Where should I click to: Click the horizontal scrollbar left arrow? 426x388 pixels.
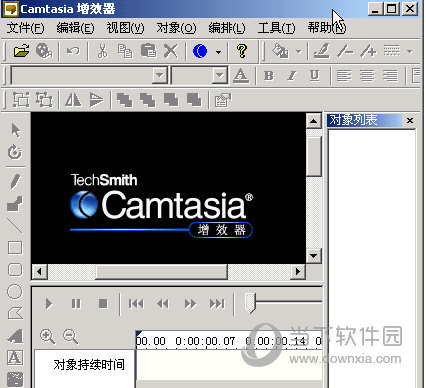[40, 272]
